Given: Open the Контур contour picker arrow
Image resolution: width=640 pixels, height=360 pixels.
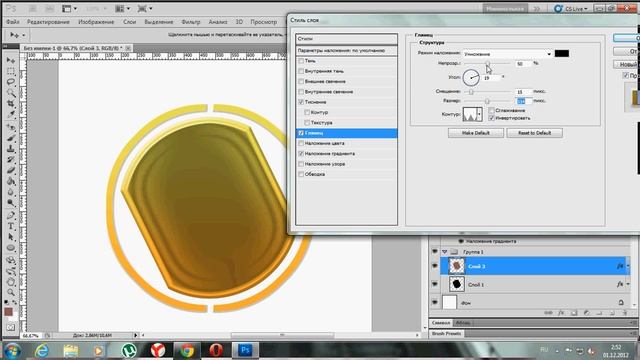Looking at the screenshot, I should coord(479,114).
